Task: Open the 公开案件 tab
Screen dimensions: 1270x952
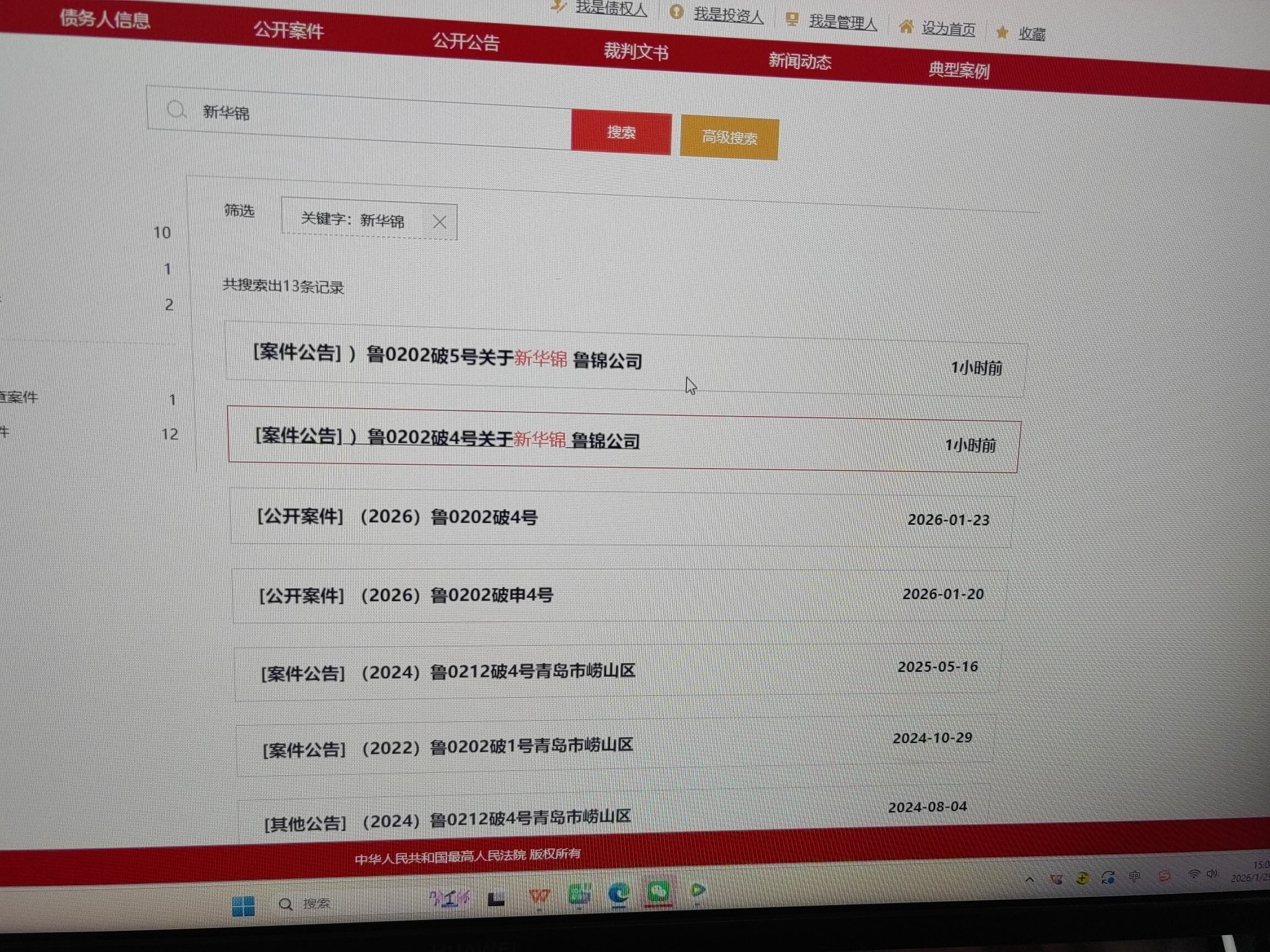Action: point(288,30)
